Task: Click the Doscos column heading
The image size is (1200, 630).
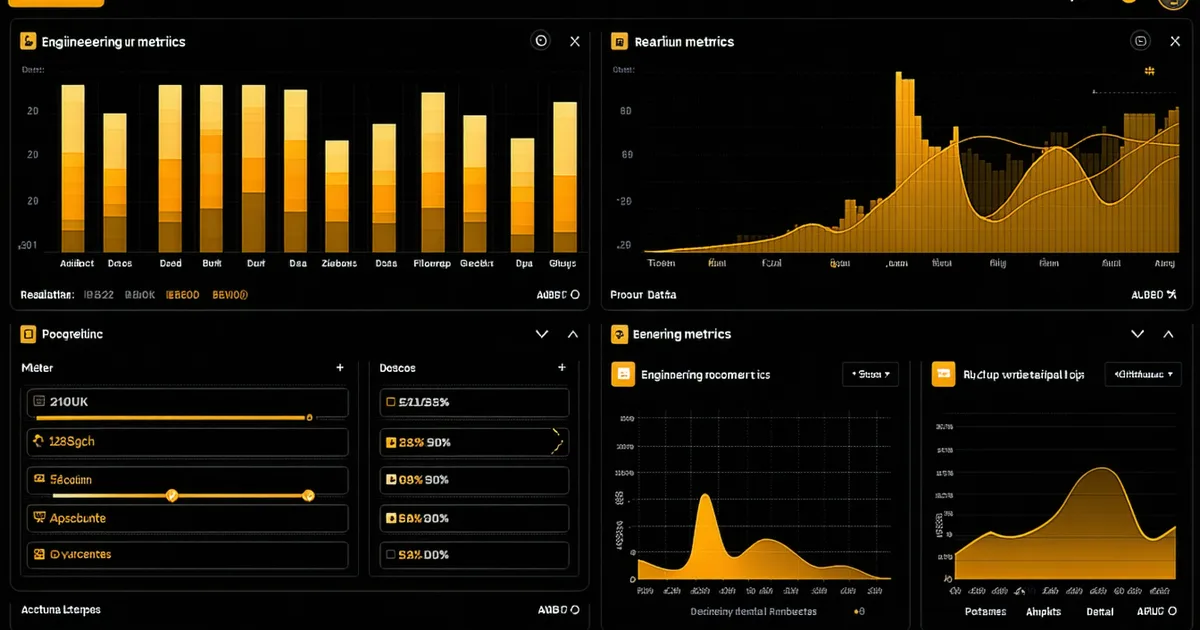Action: pyautogui.click(x=398, y=368)
